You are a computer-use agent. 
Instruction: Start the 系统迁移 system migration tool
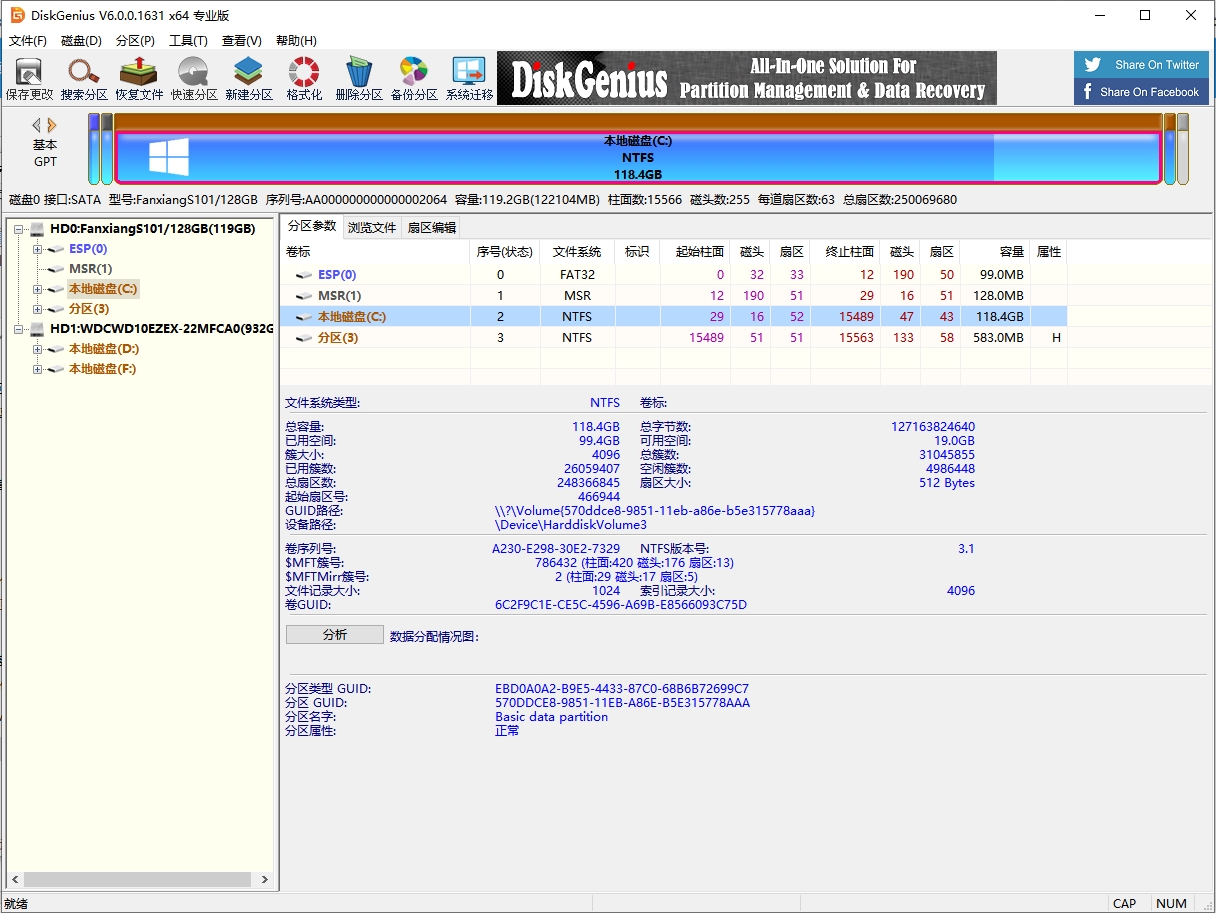(469, 79)
